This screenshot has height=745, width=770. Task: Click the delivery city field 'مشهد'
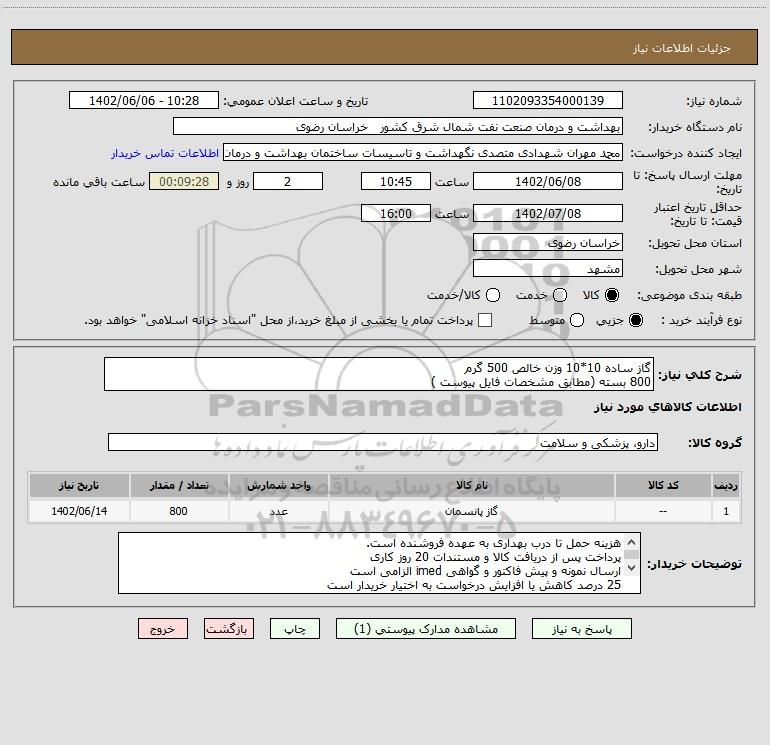coord(548,268)
